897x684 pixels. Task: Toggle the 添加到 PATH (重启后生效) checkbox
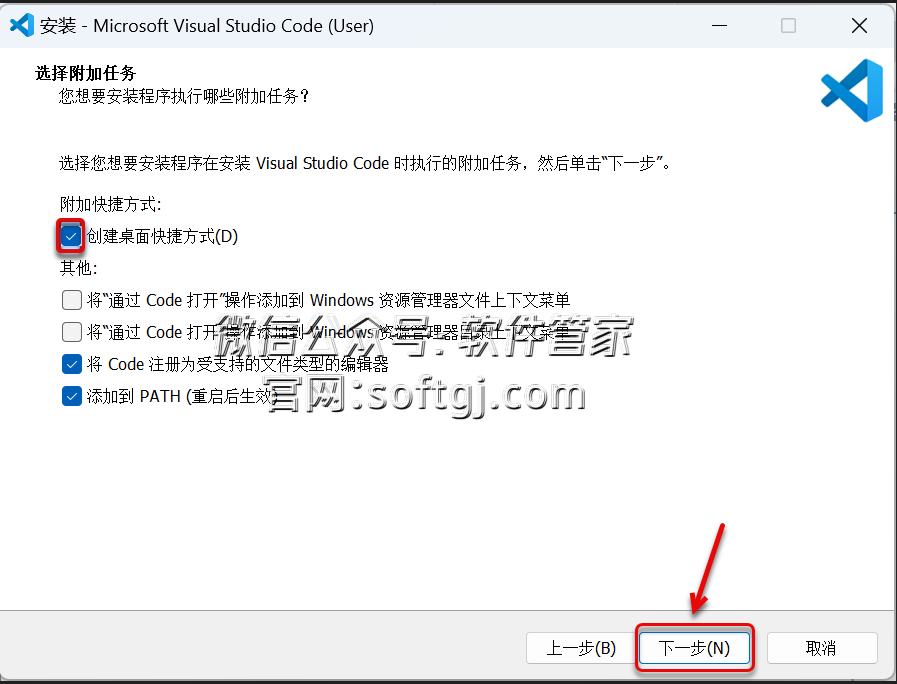pos(72,396)
